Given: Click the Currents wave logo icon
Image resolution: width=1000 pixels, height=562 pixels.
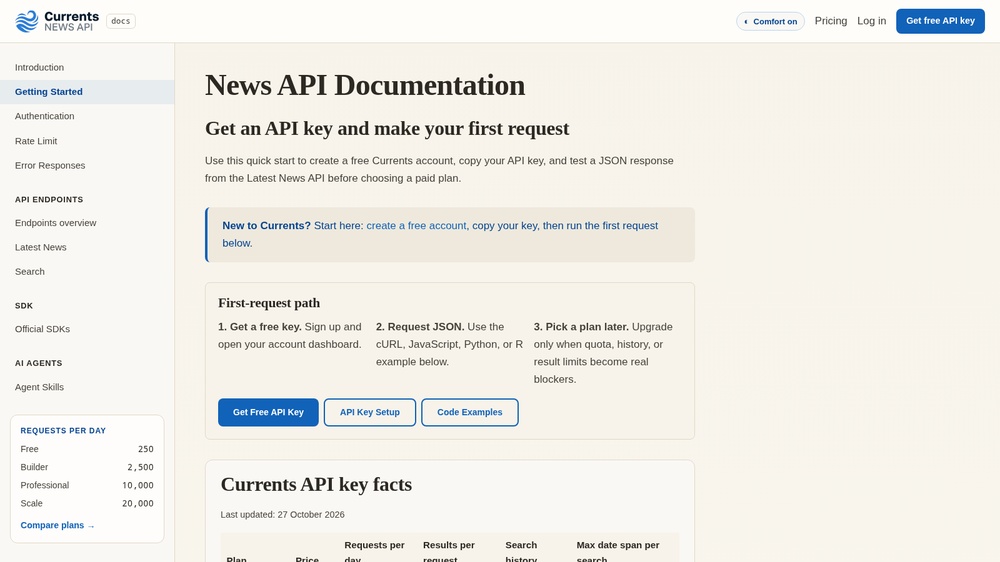Looking at the screenshot, I should [x=27, y=21].
